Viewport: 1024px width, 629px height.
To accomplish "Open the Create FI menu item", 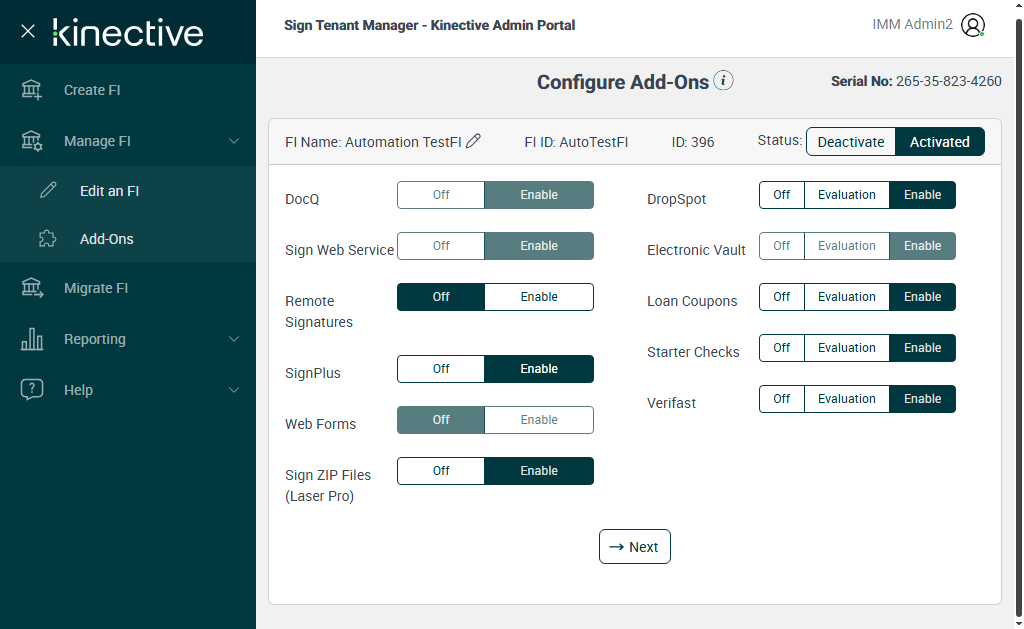I will [x=128, y=89].
